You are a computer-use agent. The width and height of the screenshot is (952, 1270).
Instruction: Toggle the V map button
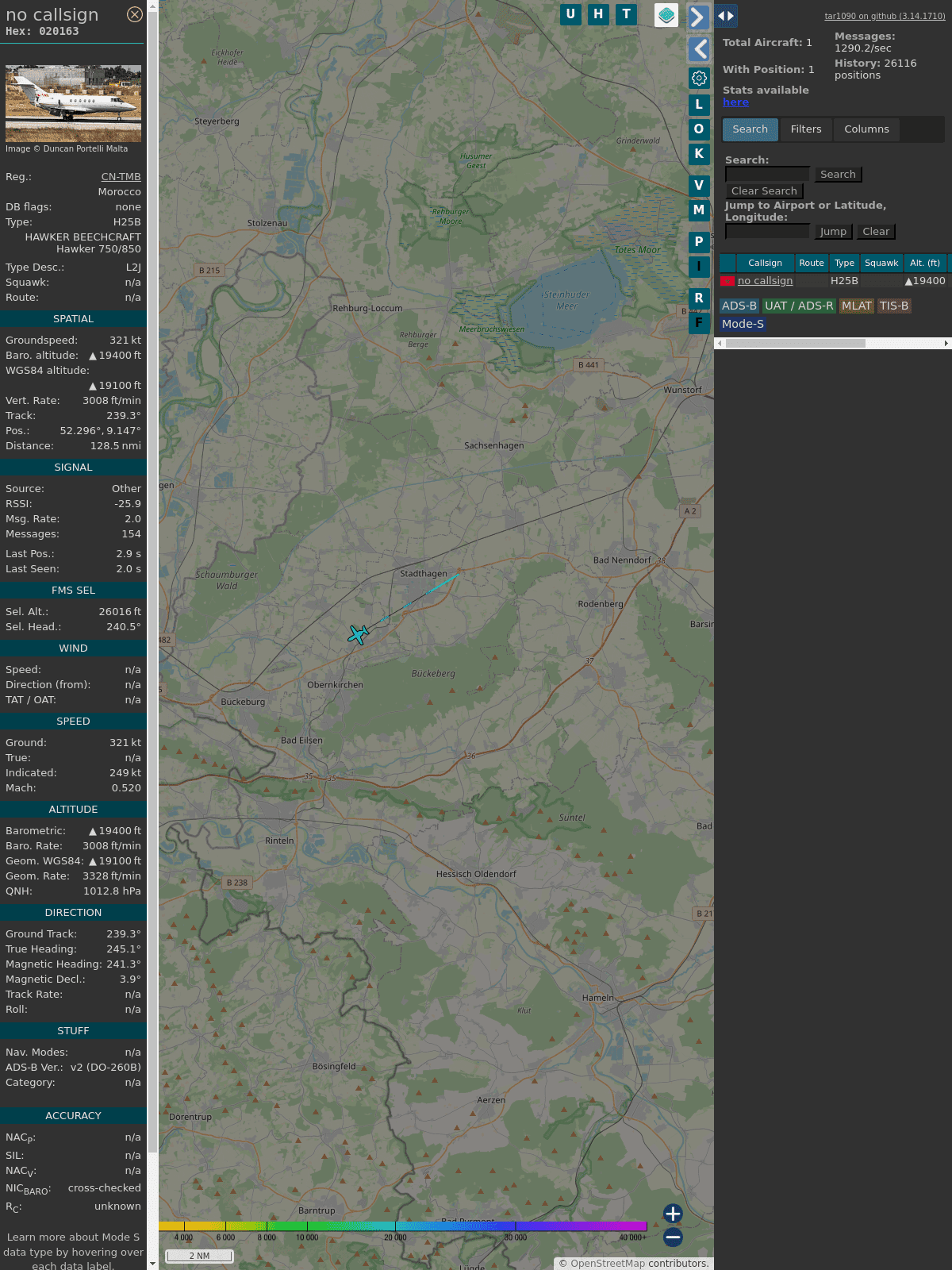(x=699, y=186)
